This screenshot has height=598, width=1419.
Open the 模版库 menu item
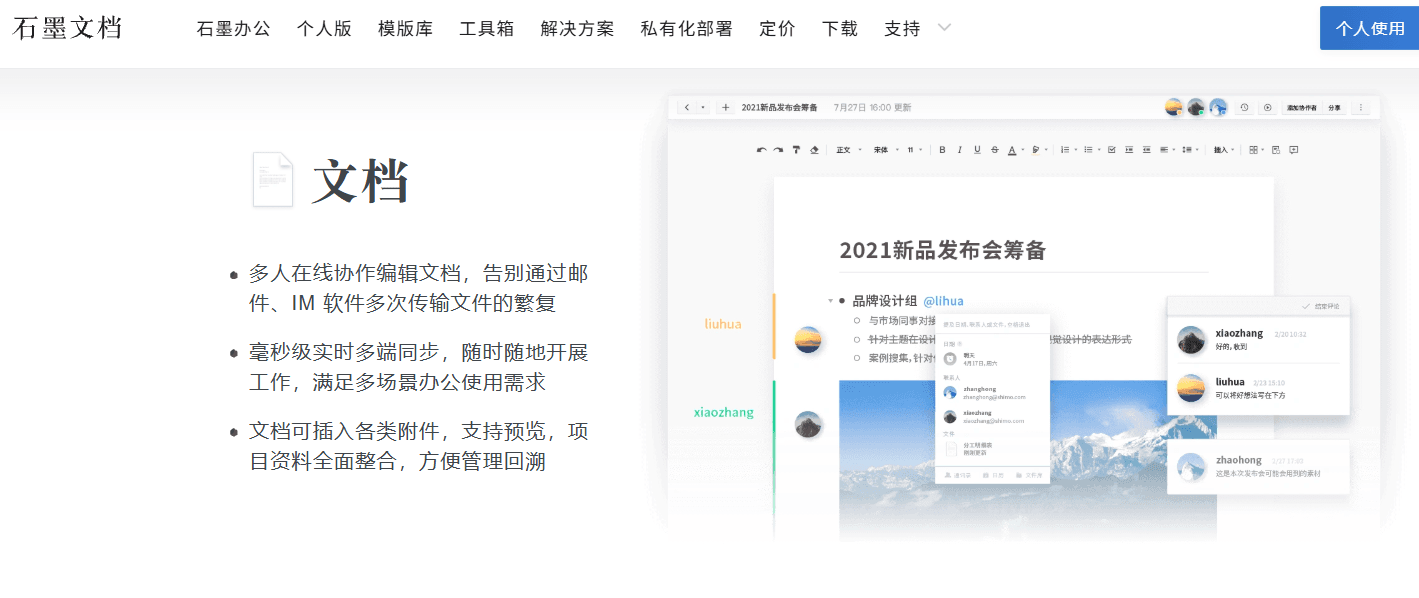pyautogui.click(x=405, y=28)
